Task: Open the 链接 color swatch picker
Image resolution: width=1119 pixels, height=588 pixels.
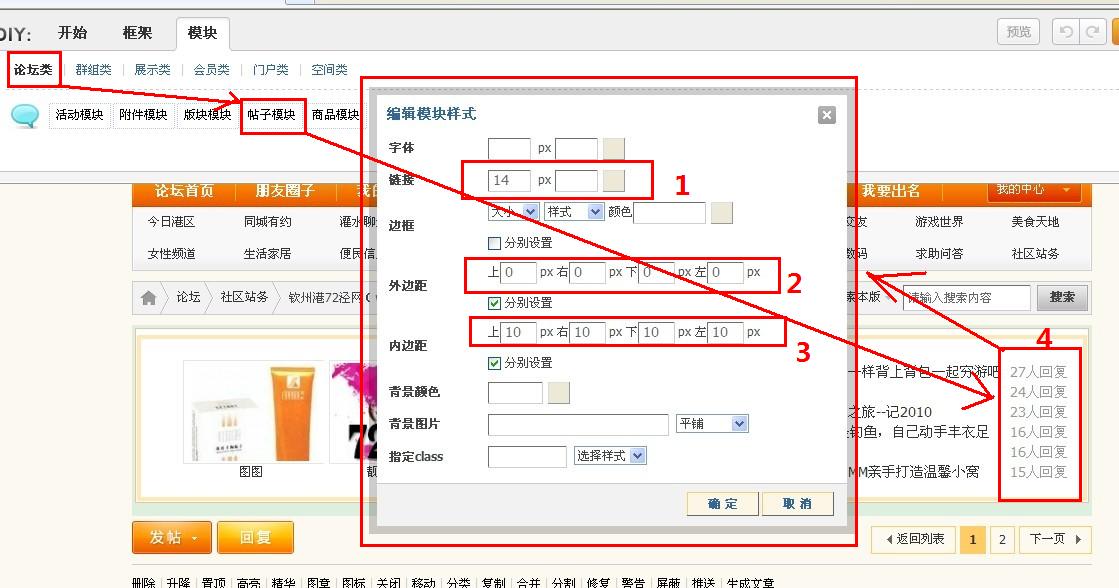Action: click(614, 181)
